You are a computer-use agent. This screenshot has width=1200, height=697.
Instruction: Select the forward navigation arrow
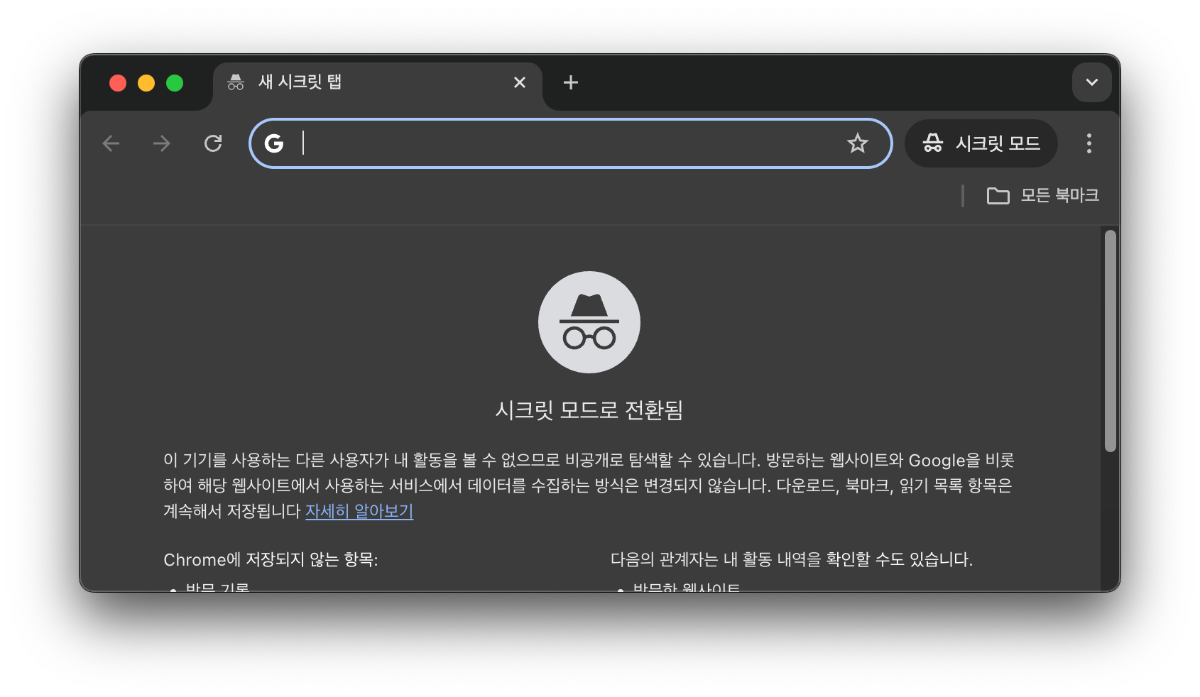(x=161, y=143)
